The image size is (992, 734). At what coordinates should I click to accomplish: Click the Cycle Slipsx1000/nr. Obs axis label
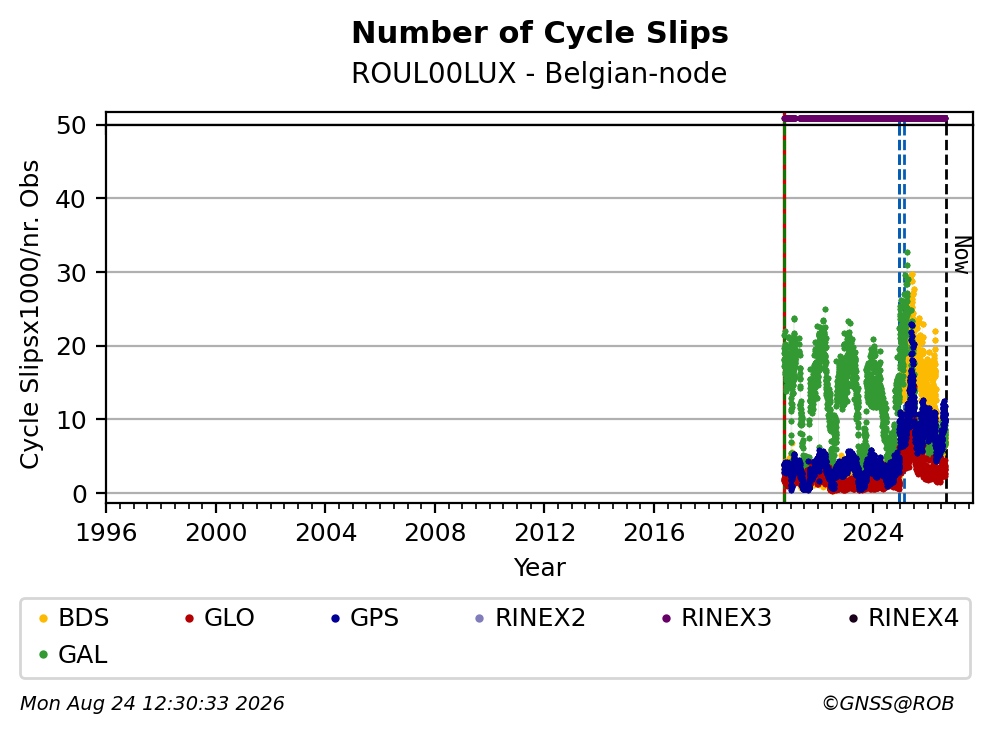click(x=30, y=314)
